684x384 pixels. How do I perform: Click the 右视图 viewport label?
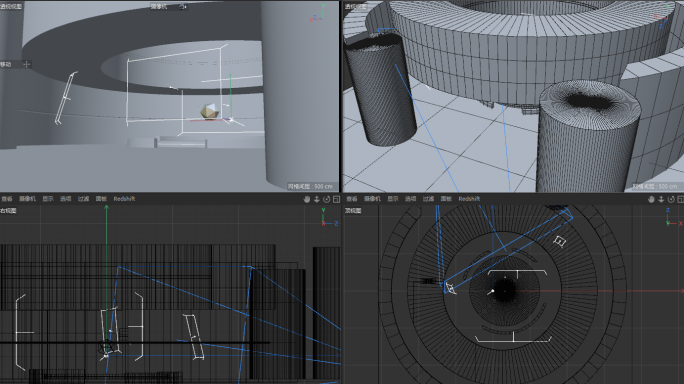8,211
